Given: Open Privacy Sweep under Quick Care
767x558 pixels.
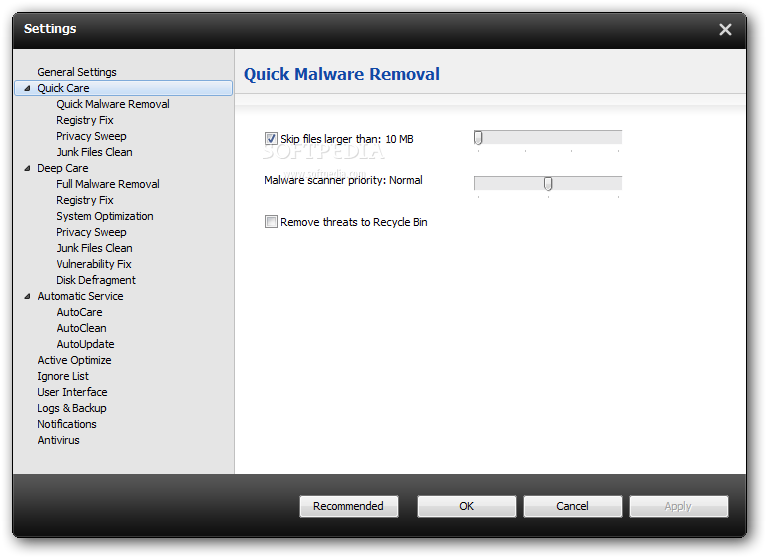Looking at the screenshot, I should click(91, 136).
